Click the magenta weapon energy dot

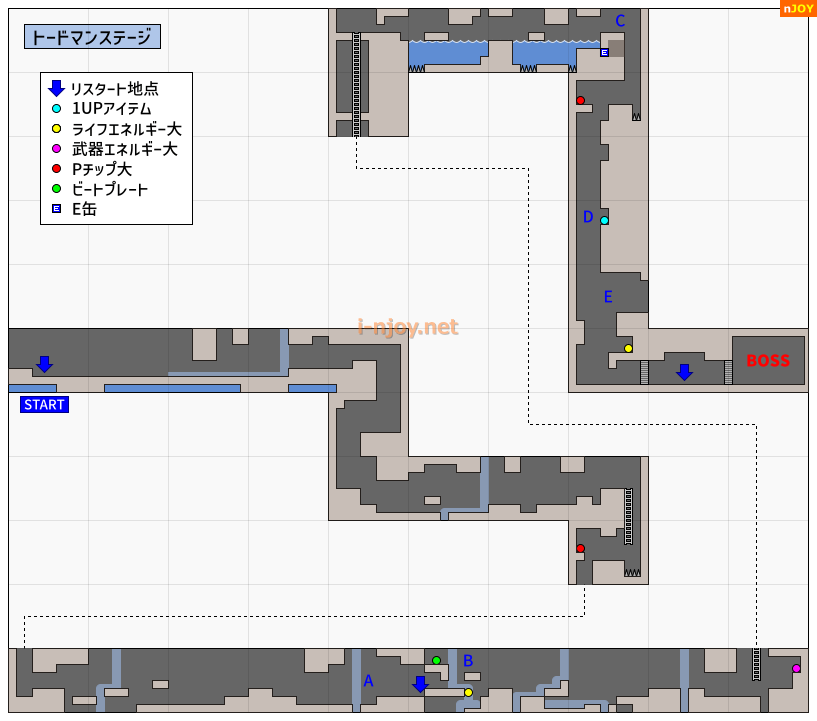point(796,668)
